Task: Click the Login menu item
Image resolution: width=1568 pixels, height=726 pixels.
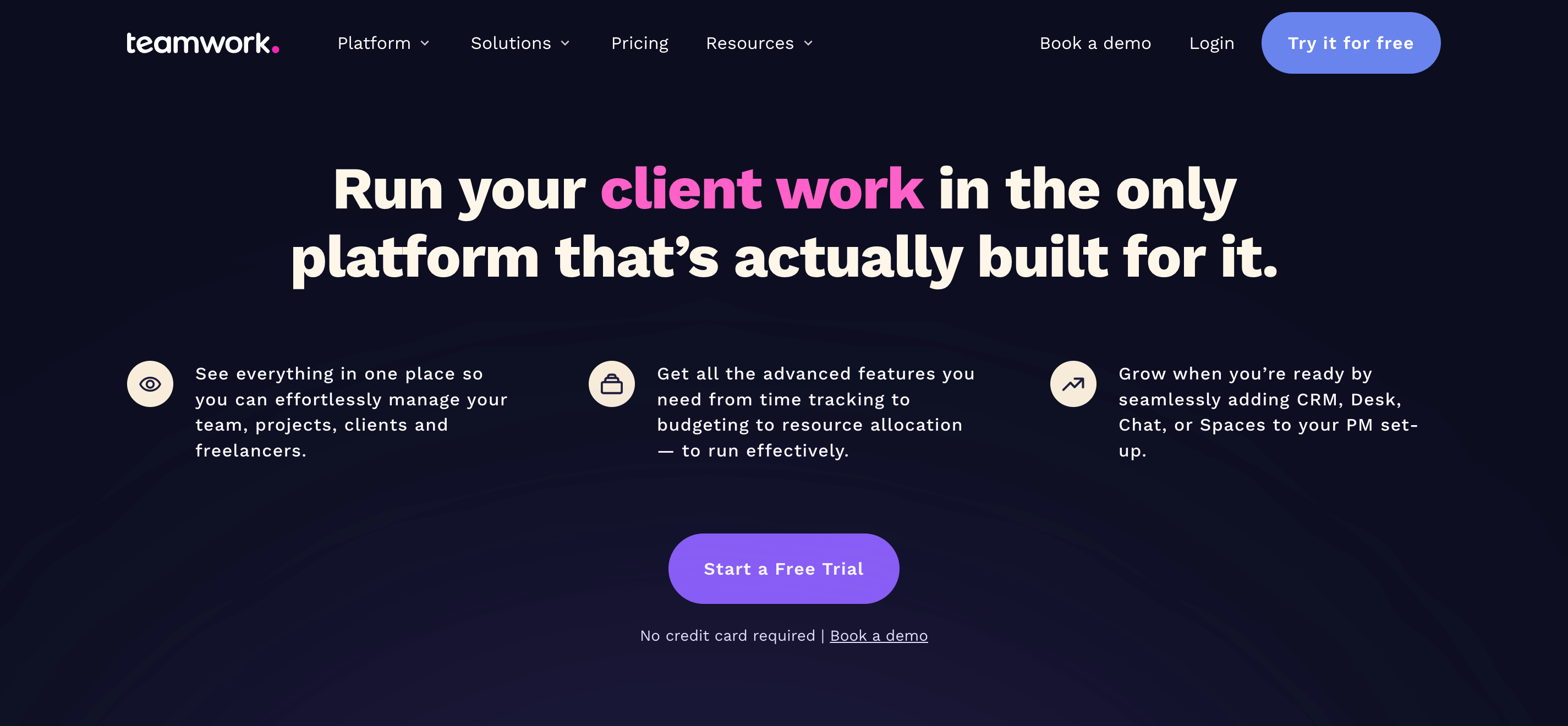Action: [1212, 42]
